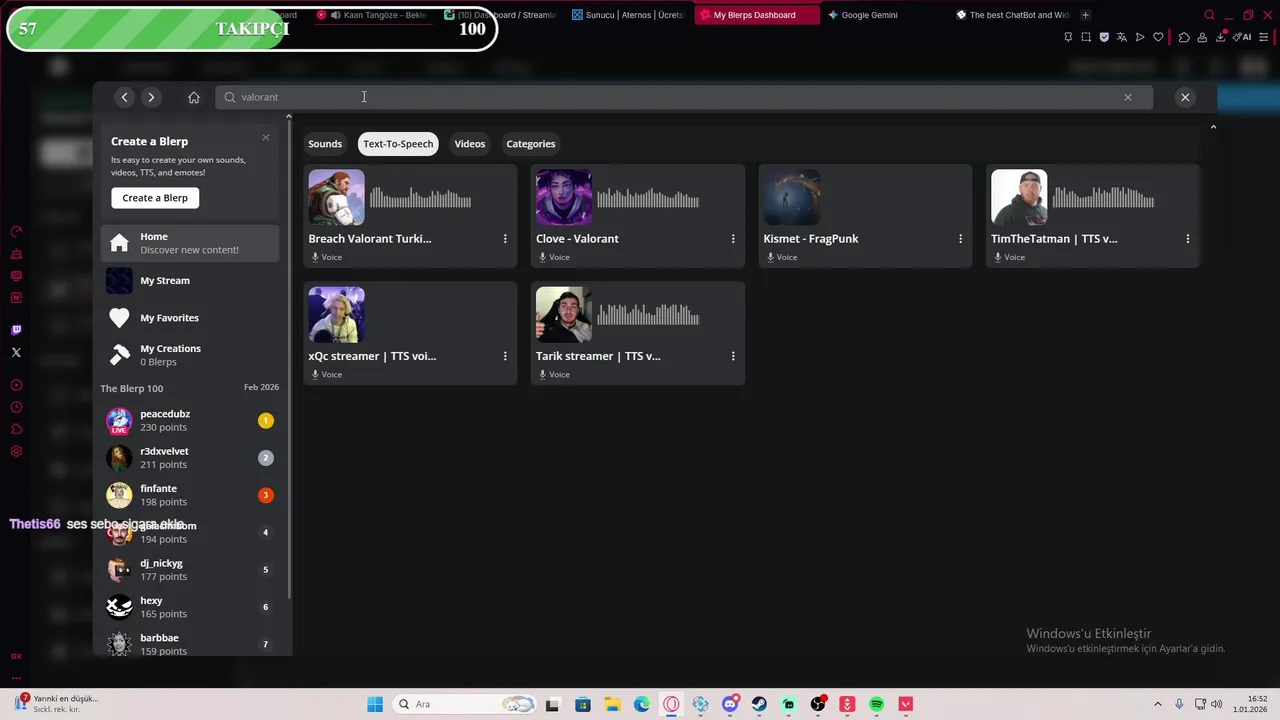
Task: Click the Clove - Valorant title
Action: click(577, 239)
